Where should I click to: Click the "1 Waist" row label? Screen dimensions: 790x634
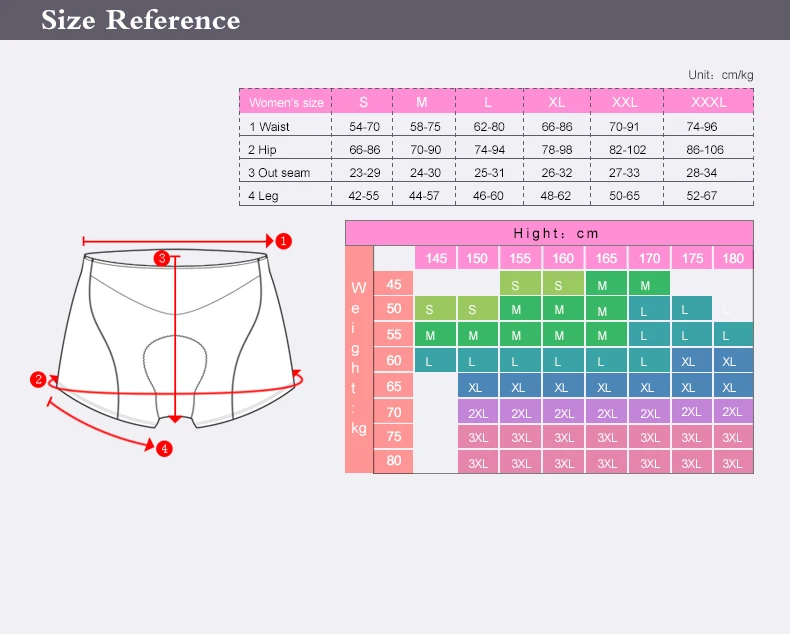[269, 126]
